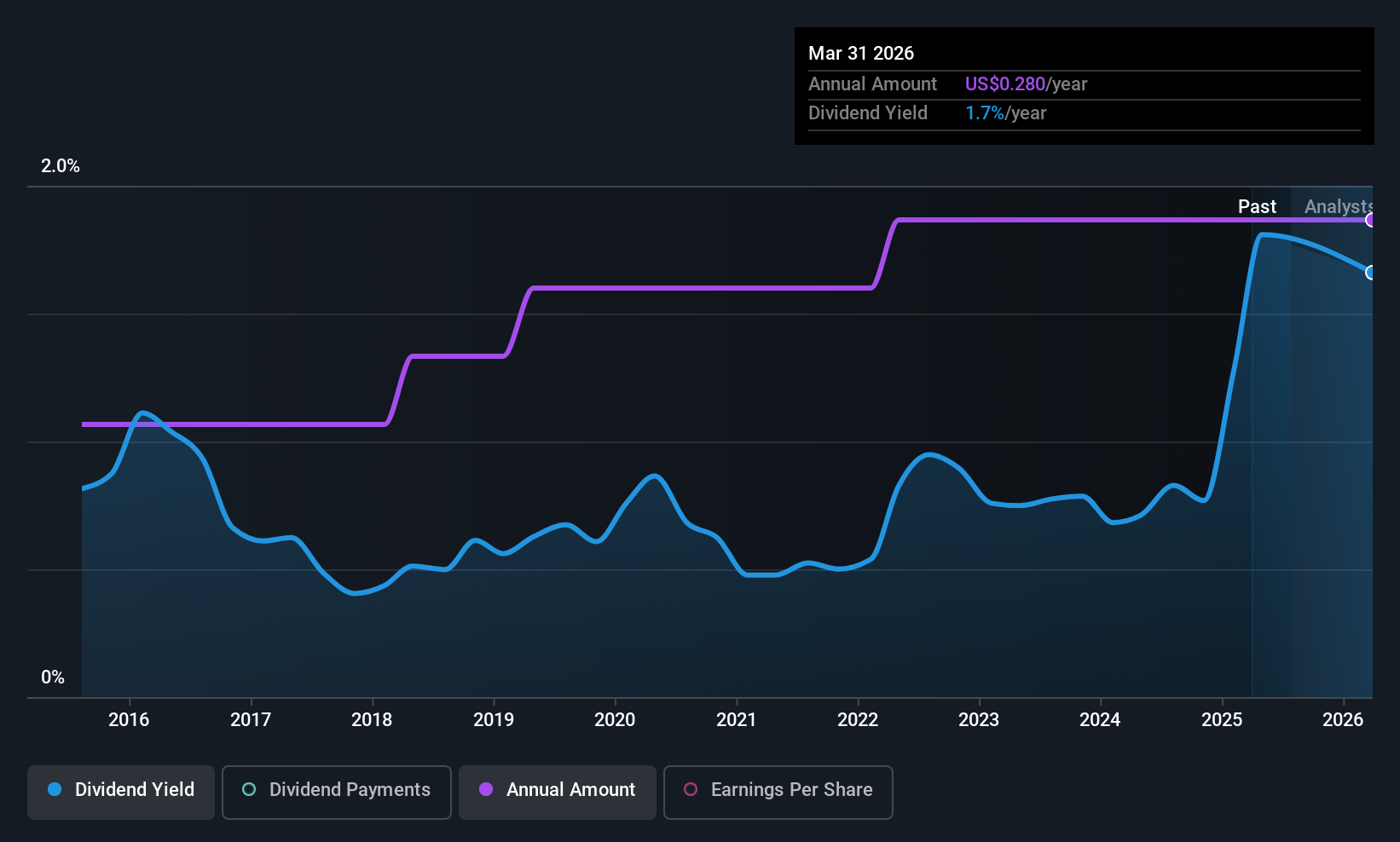Click the purple Annual Amount endpoint marker
The width and height of the screenshot is (1400, 842).
(x=1370, y=220)
